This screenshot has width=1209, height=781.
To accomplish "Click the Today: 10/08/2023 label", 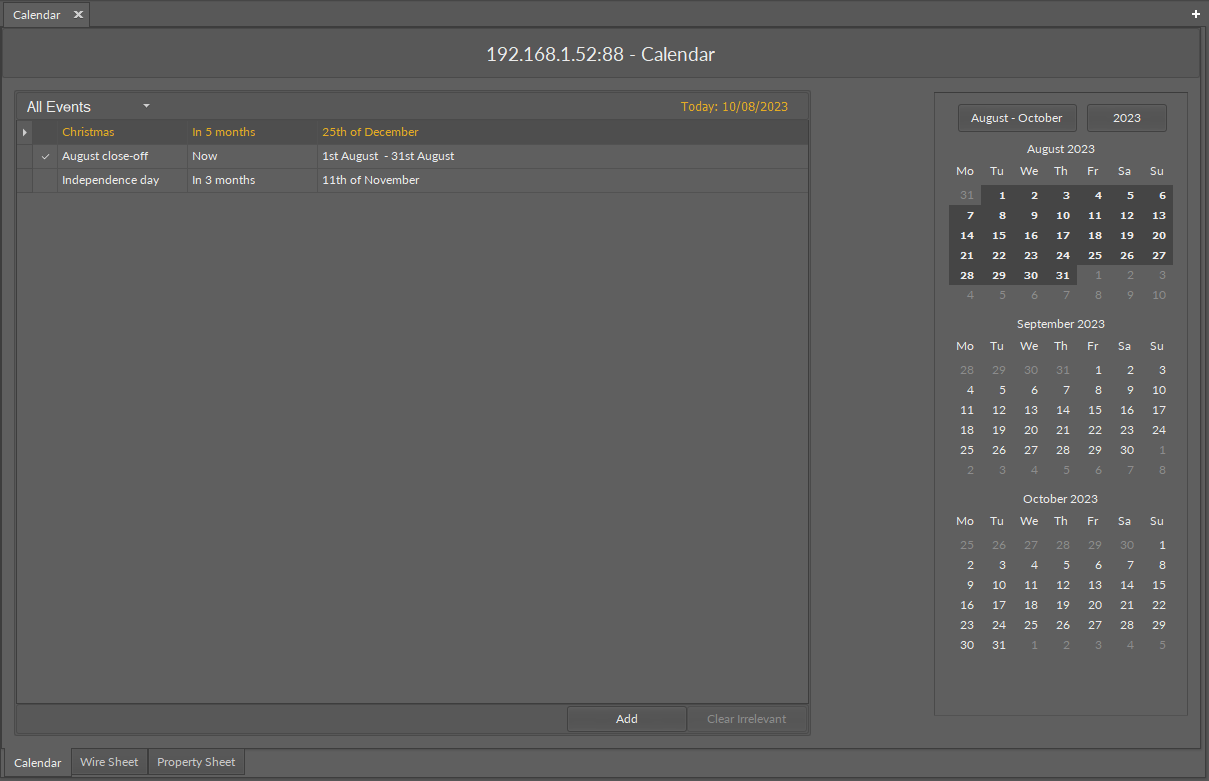I will click(x=734, y=105).
